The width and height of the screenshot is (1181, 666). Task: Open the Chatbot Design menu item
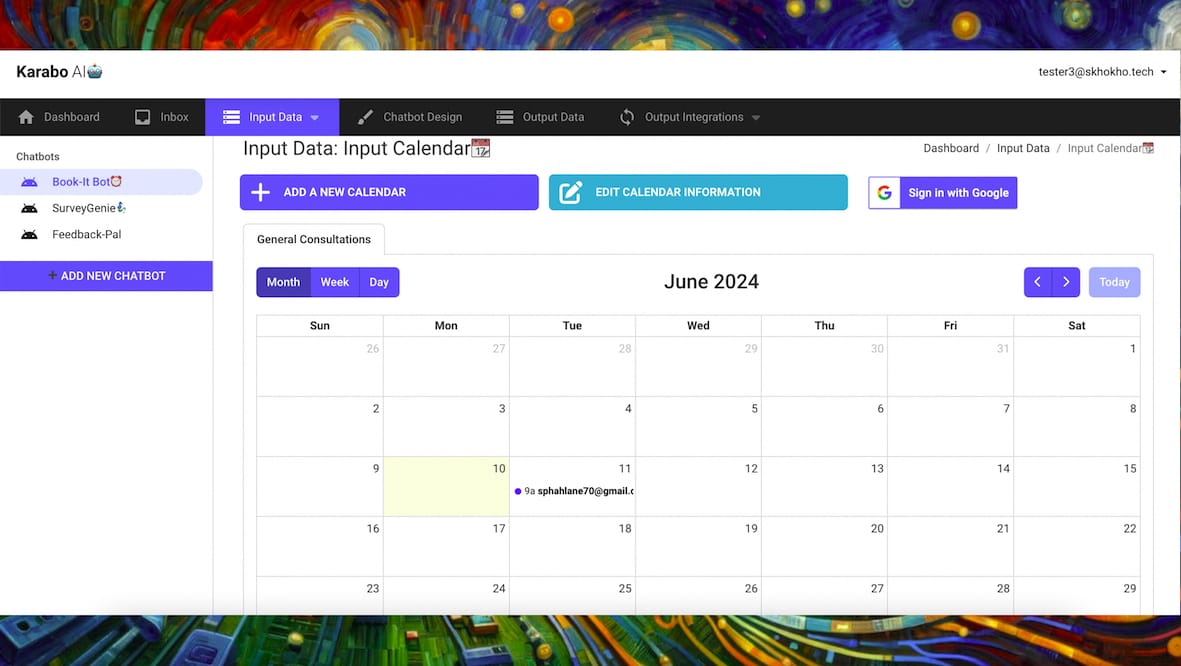point(409,117)
